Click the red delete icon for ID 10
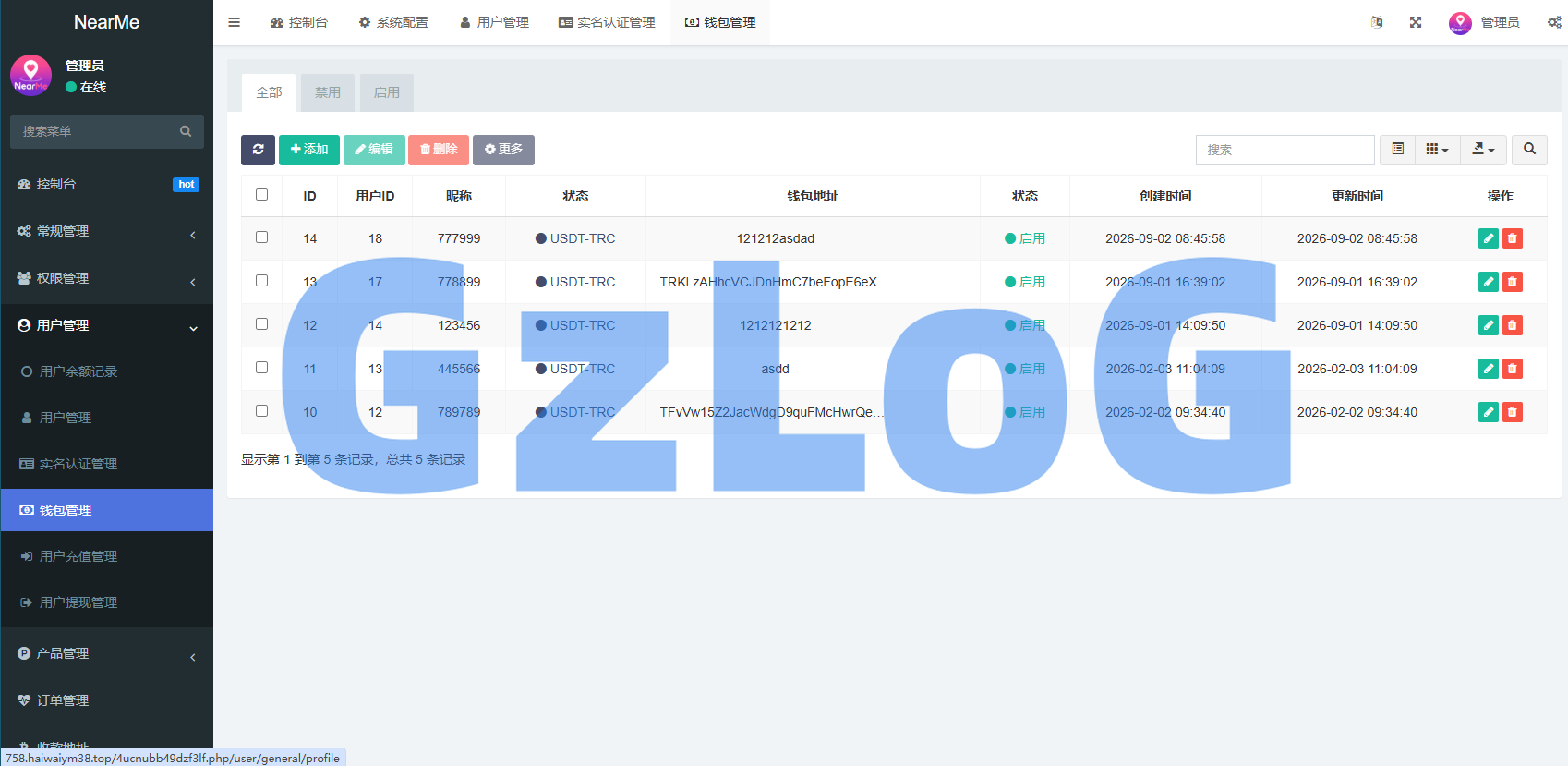The width and height of the screenshot is (1568, 766). (1512, 412)
